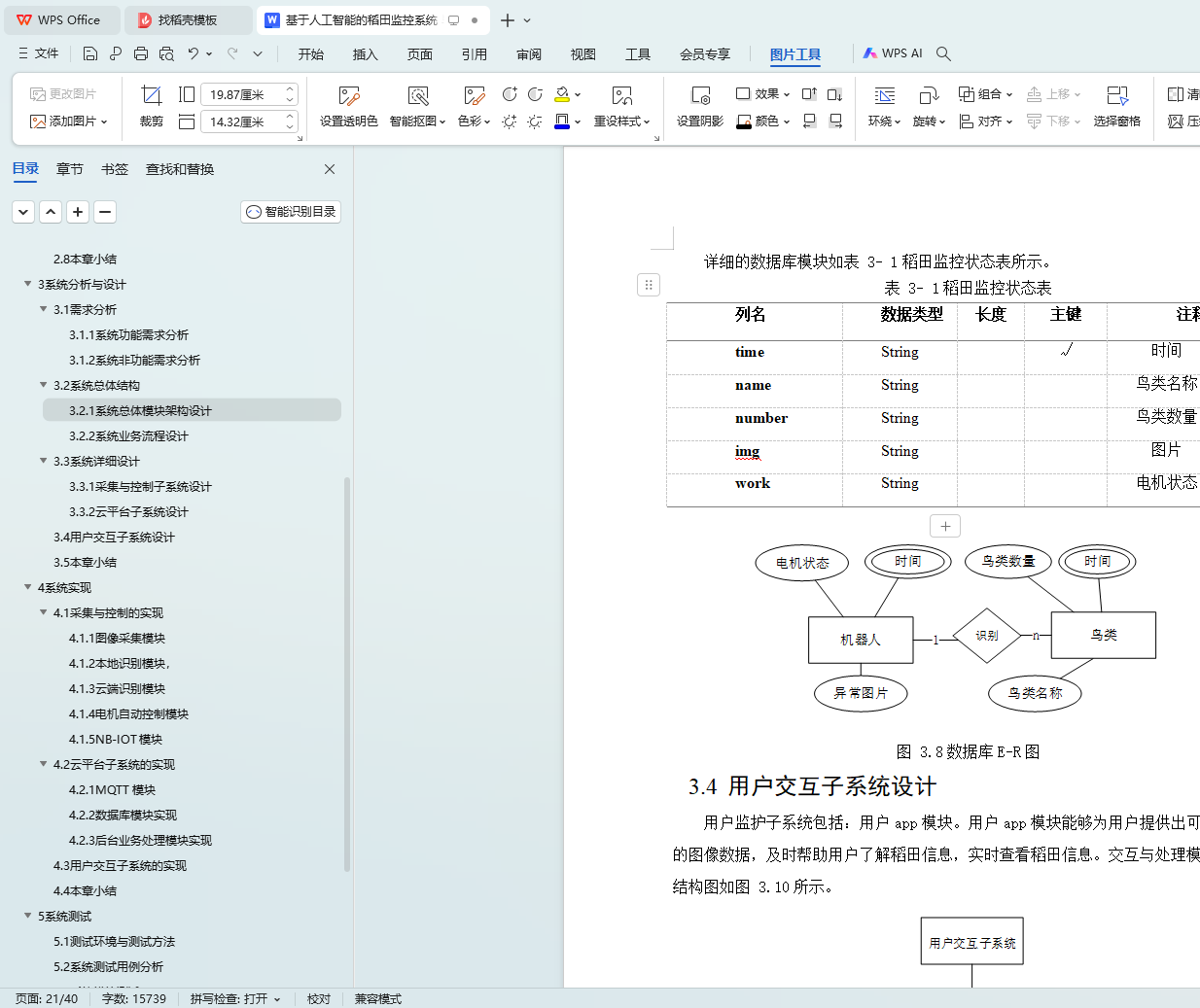Image resolution: width=1200 pixels, height=1008 pixels.
Task: Open the Align (对齐) dropdown
Action: [986, 122]
